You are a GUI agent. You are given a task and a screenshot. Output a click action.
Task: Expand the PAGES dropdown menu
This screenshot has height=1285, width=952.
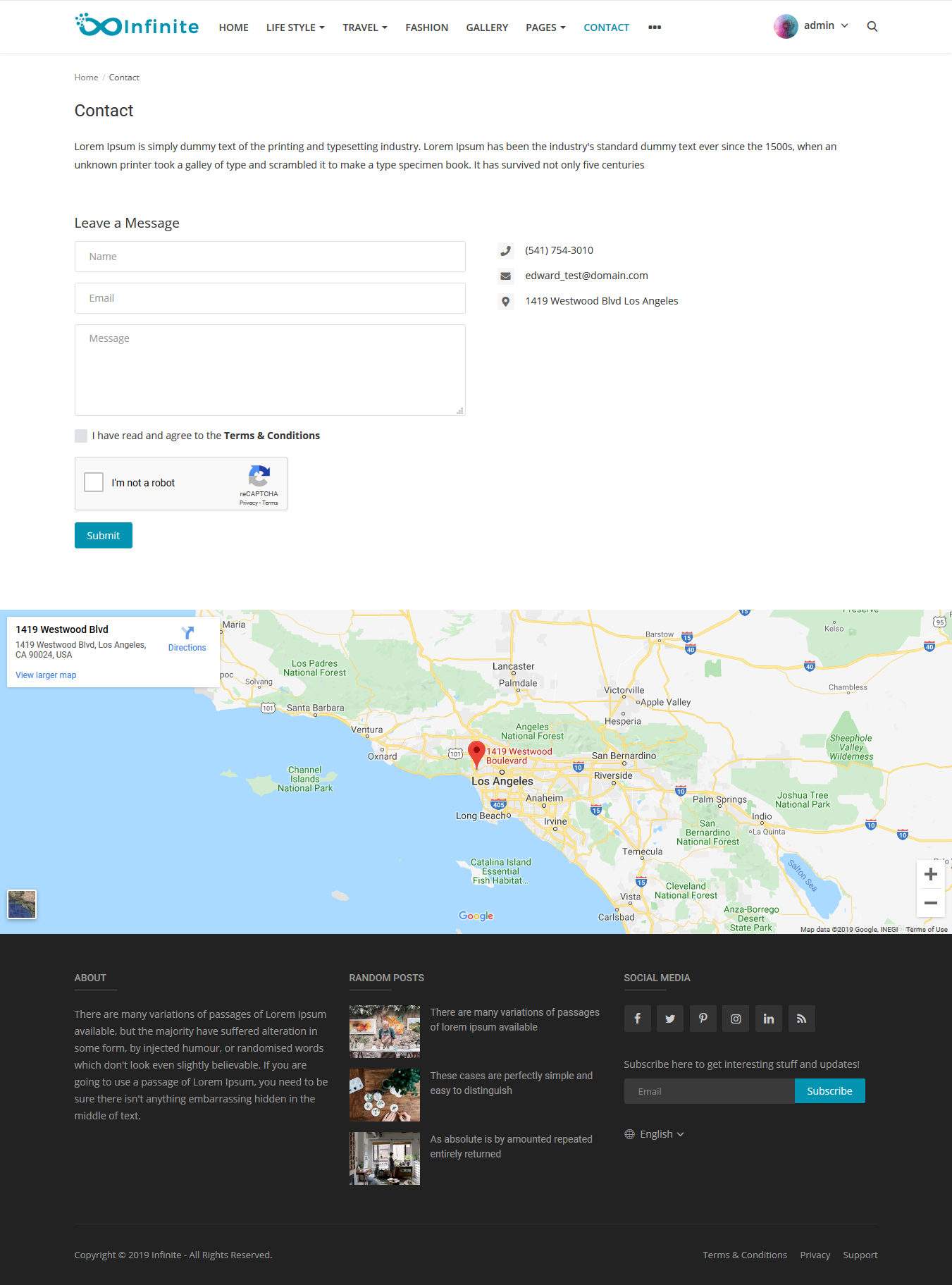pyautogui.click(x=545, y=27)
